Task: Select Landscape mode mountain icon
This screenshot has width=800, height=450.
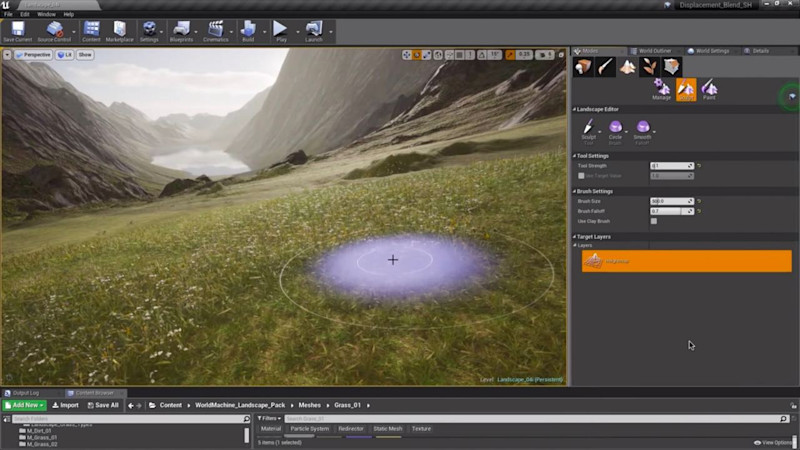Action: pyautogui.click(x=628, y=67)
